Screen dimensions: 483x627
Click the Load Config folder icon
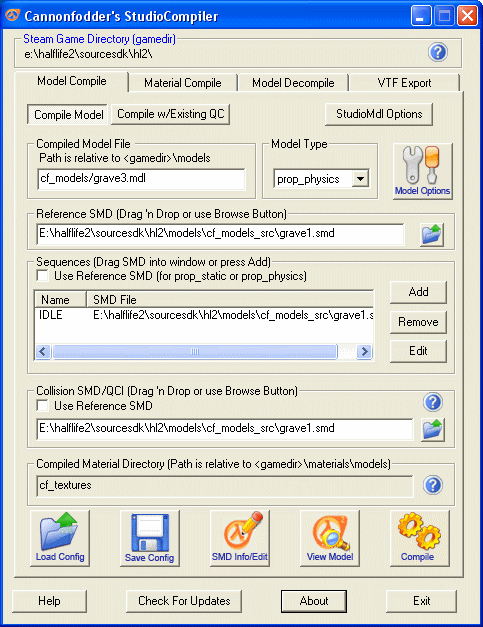point(60,538)
